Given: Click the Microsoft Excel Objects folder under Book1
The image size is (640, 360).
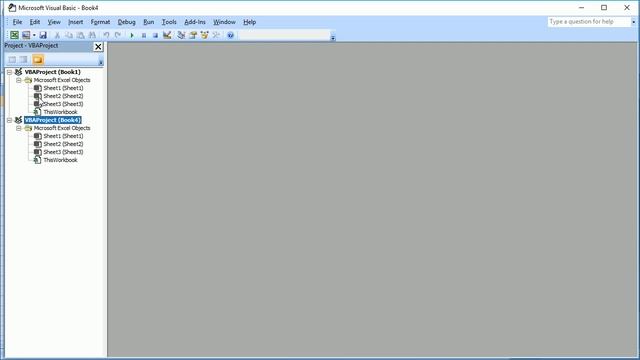Looking at the screenshot, I should pos(62,80).
